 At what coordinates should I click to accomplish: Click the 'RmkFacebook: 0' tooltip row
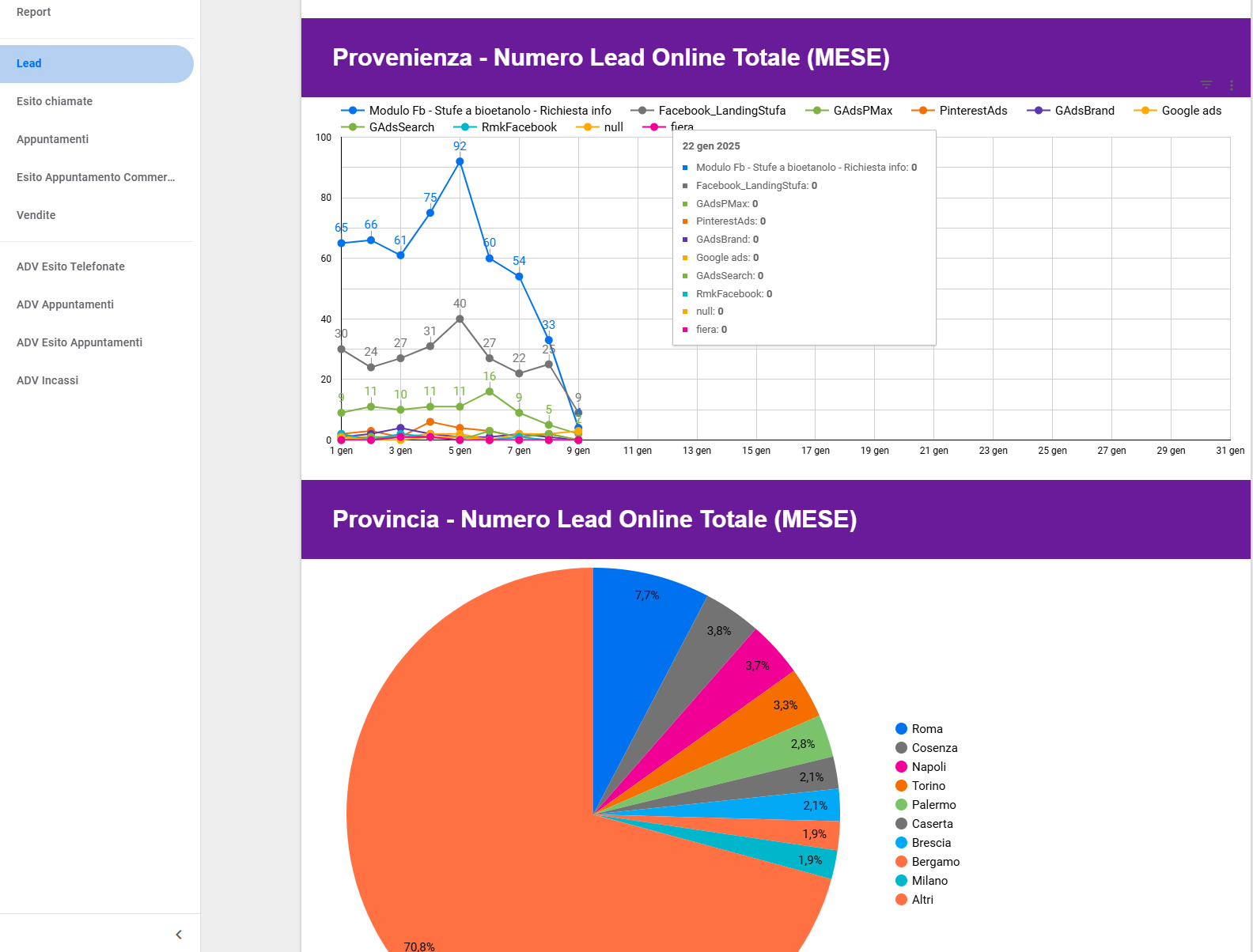pyautogui.click(x=727, y=294)
